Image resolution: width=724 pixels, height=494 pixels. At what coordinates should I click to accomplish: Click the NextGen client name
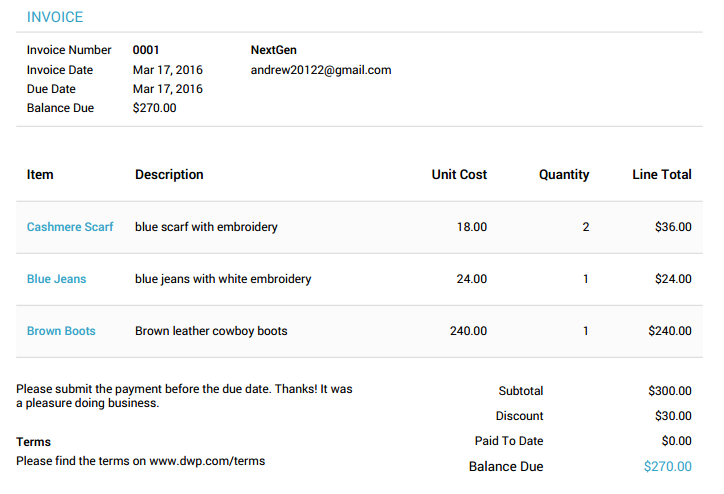(274, 50)
